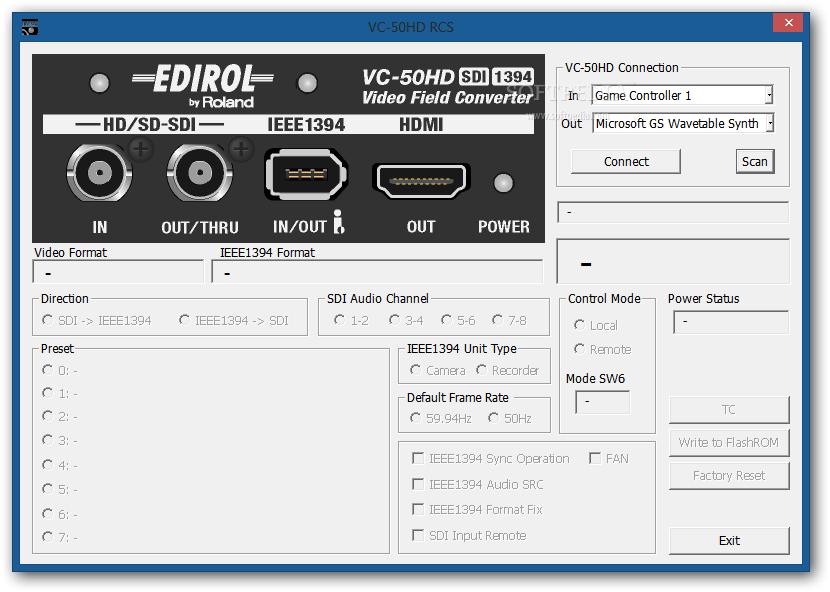This screenshot has height=592, width=830.
Task: Click the IEEE1394 FireWire port image
Action: [306, 174]
